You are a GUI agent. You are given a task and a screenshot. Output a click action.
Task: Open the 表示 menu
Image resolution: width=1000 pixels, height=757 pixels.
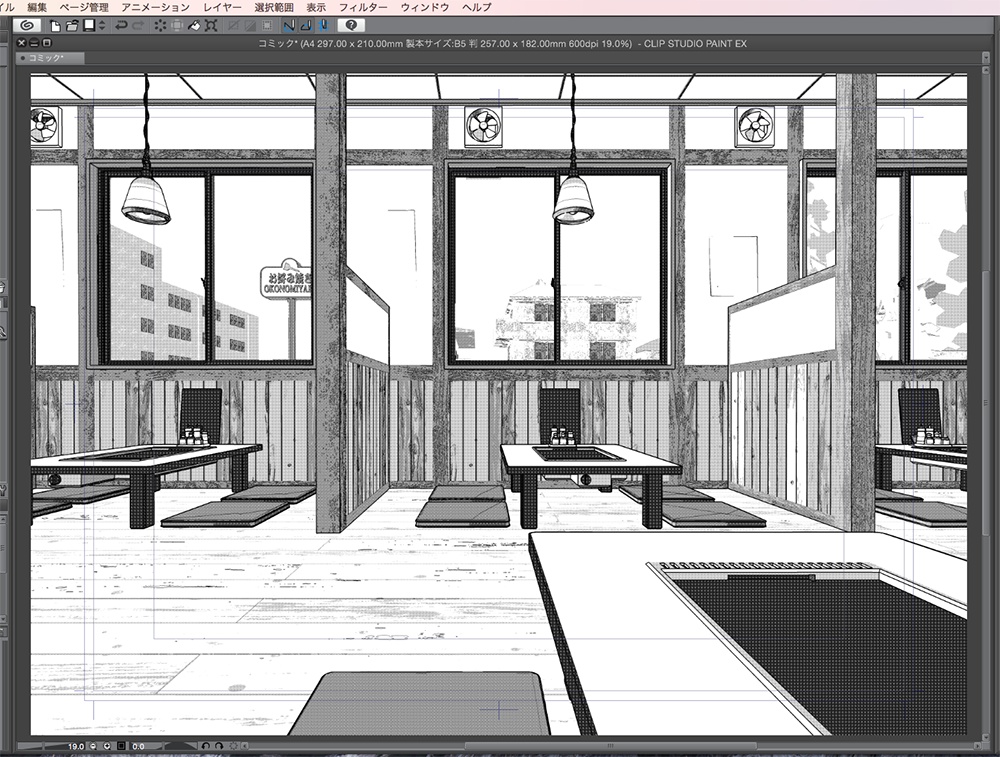click(x=316, y=7)
